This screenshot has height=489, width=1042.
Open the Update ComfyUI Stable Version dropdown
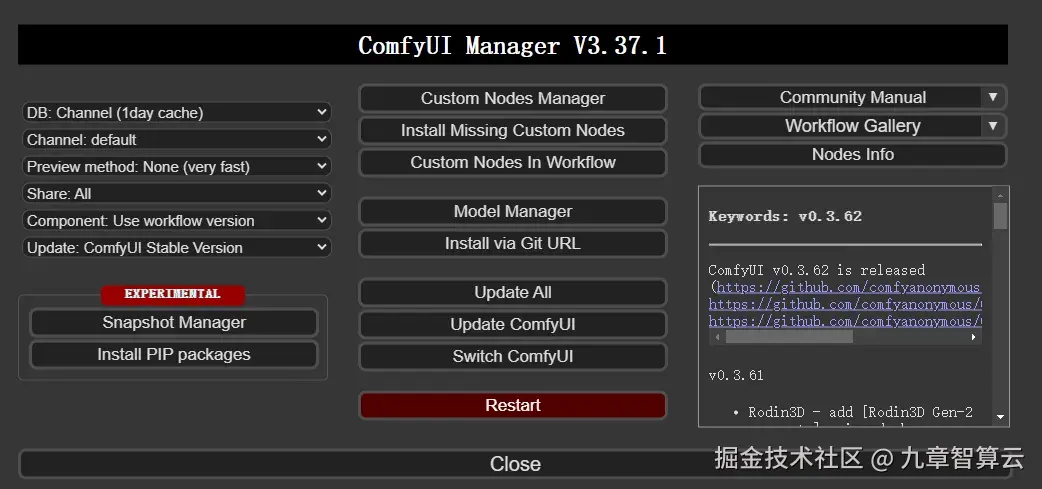177,247
